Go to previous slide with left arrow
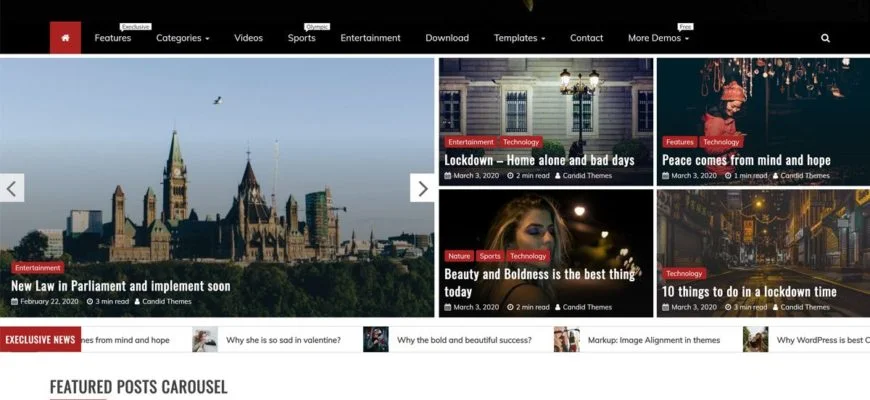The width and height of the screenshot is (870, 400). (x=12, y=188)
